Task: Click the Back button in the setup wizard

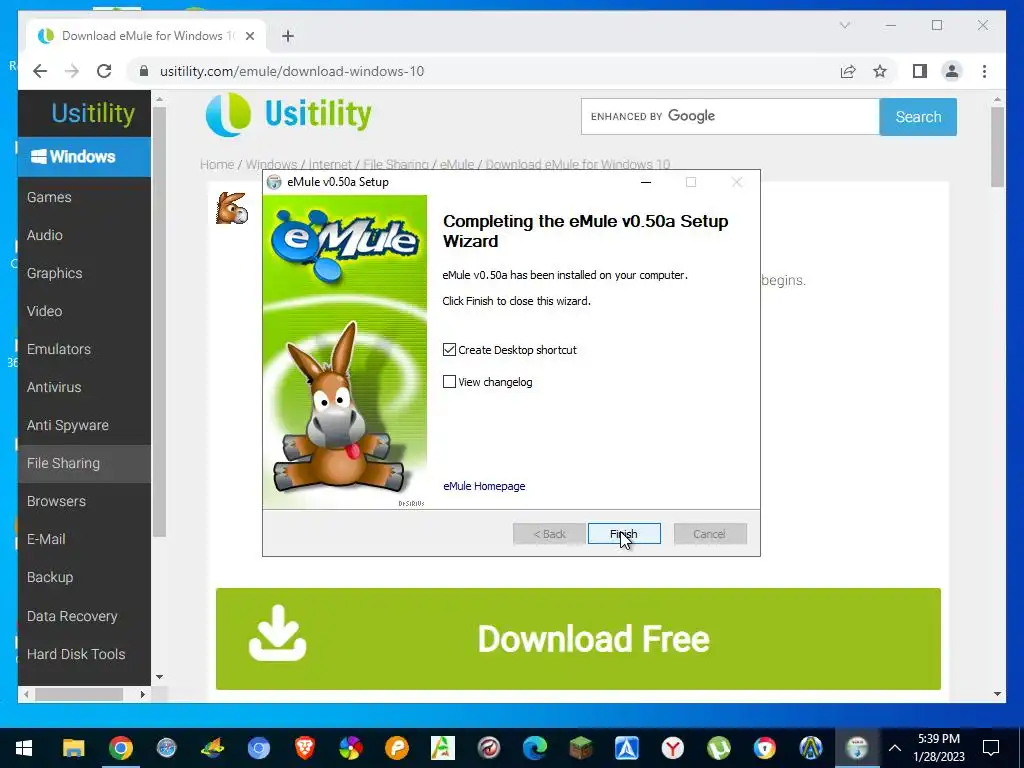Action: [x=549, y=534]
